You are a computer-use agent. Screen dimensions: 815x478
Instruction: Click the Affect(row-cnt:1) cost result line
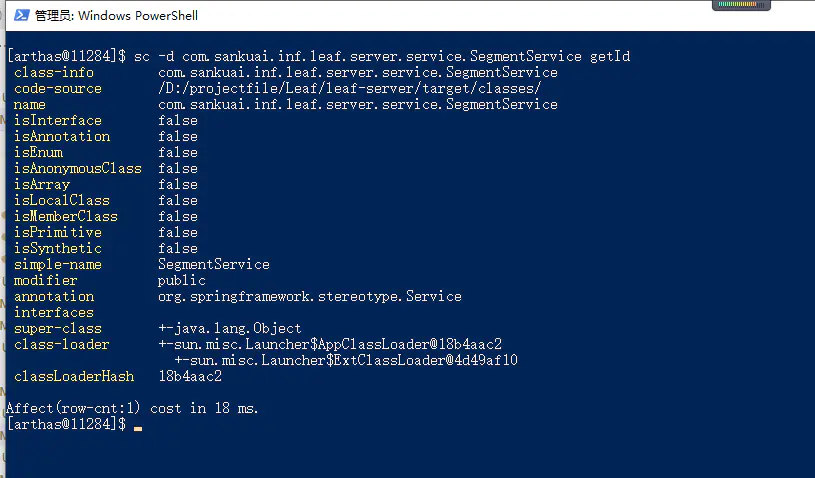coord(132,408)
